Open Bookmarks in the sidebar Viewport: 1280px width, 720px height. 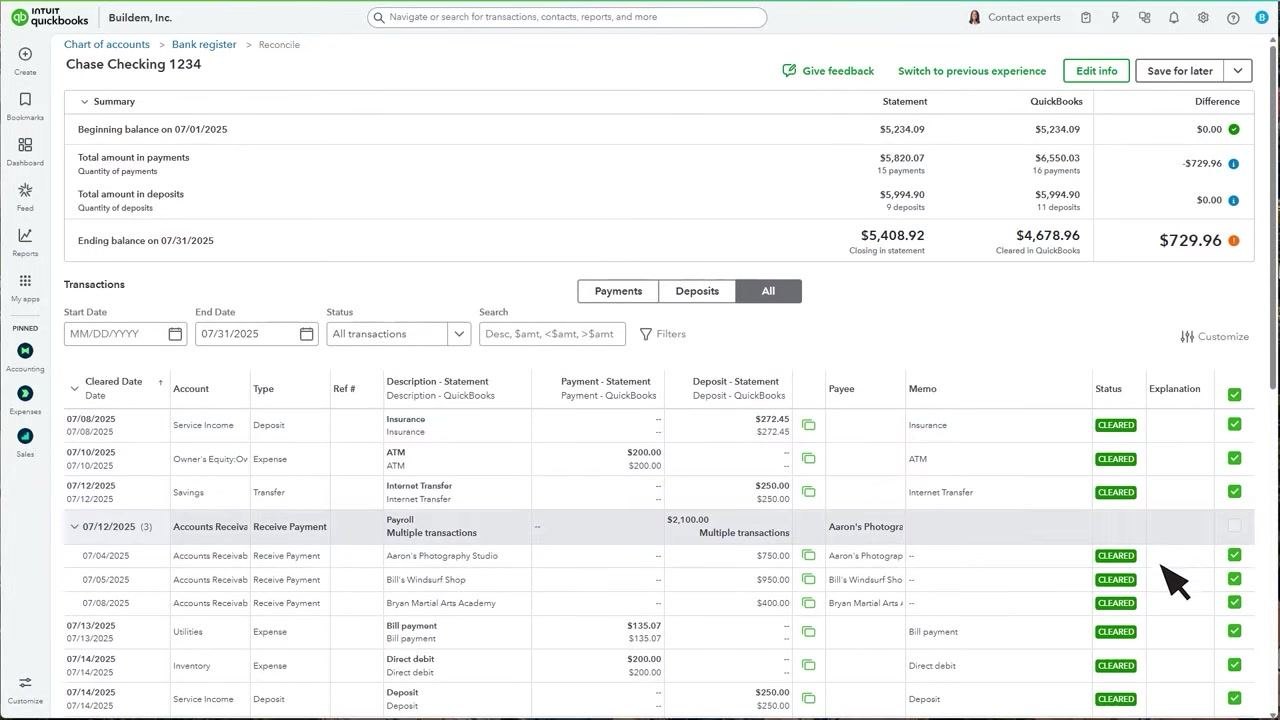[x=25, y=99]
